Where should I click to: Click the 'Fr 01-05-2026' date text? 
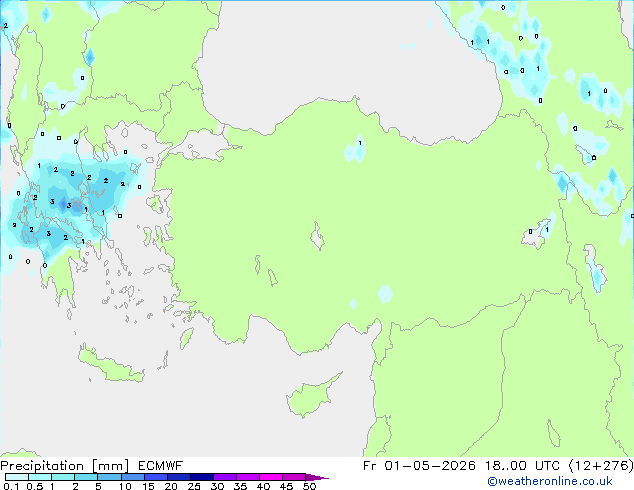(x=419, y=466)
